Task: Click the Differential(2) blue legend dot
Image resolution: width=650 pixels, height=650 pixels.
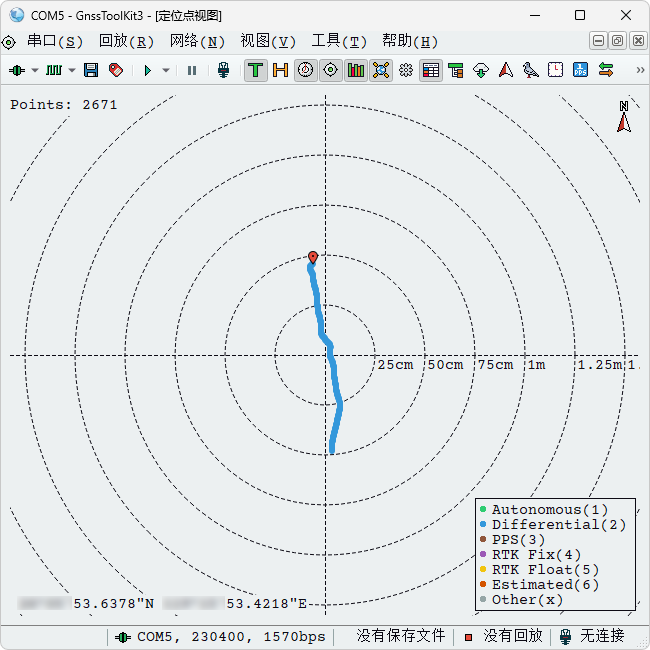Action: (x=483, y=524)
